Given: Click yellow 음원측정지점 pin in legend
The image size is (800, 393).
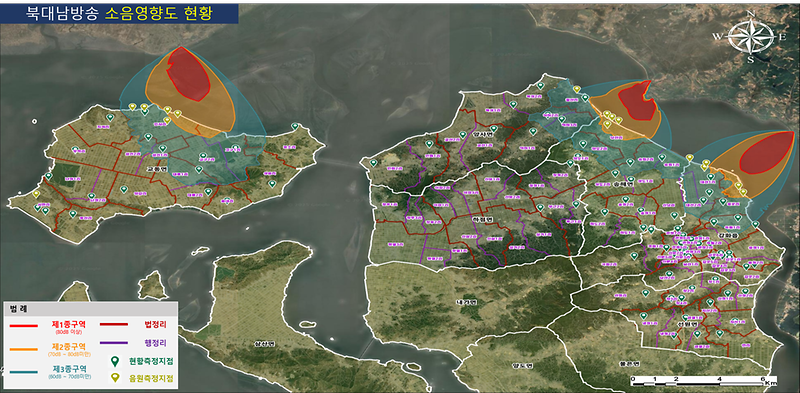Looking at the screenshot, I should [116, 378].
